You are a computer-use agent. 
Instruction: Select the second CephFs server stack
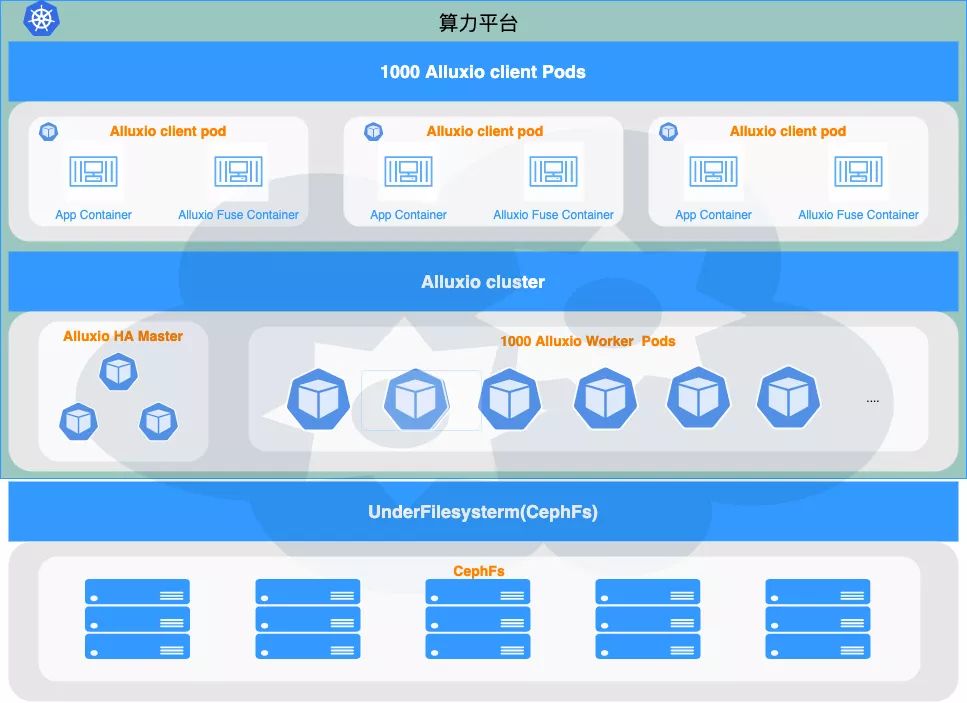308,619
